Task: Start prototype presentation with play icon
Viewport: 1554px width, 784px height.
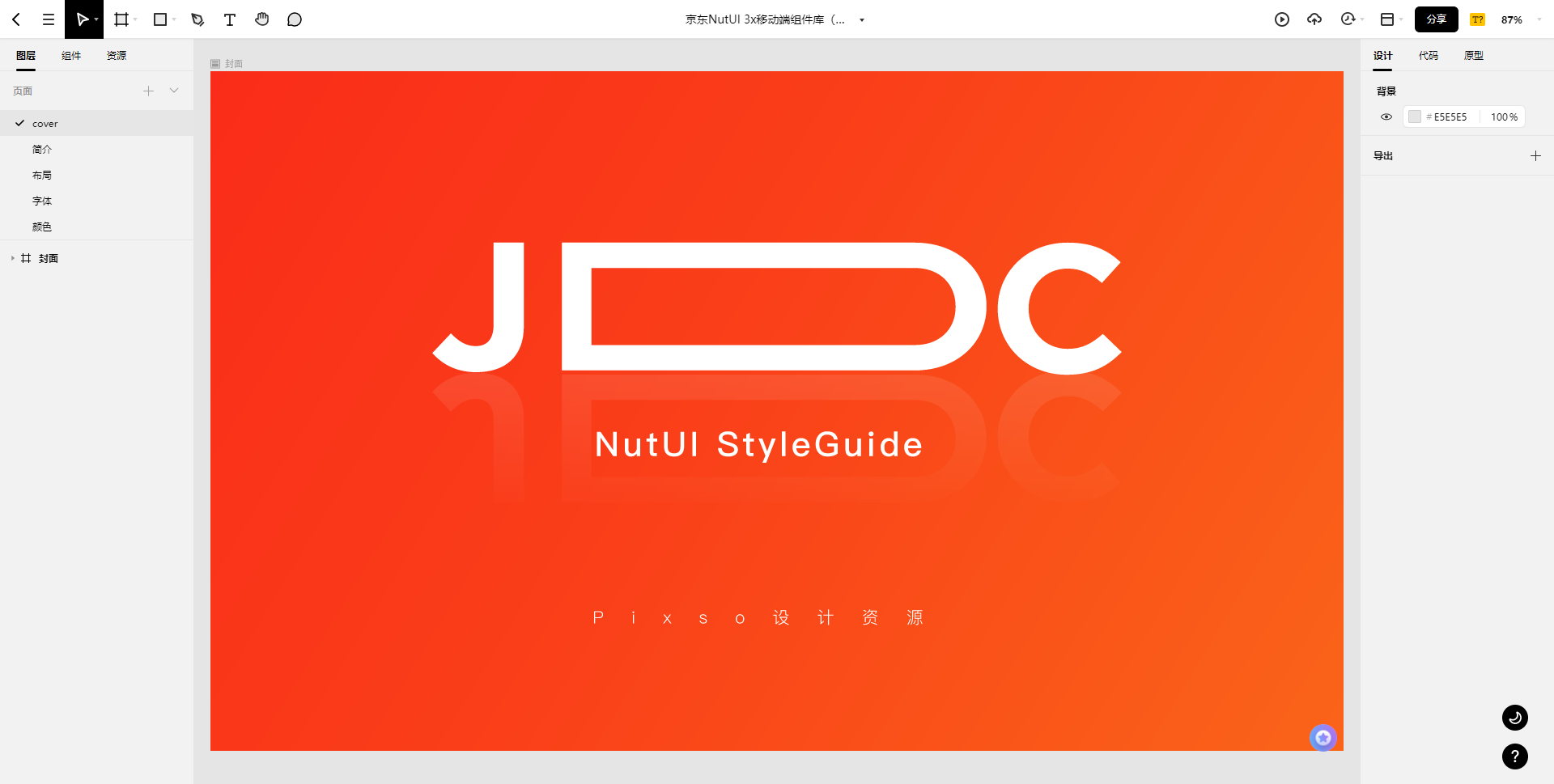Action: (x=1282, y=19)
